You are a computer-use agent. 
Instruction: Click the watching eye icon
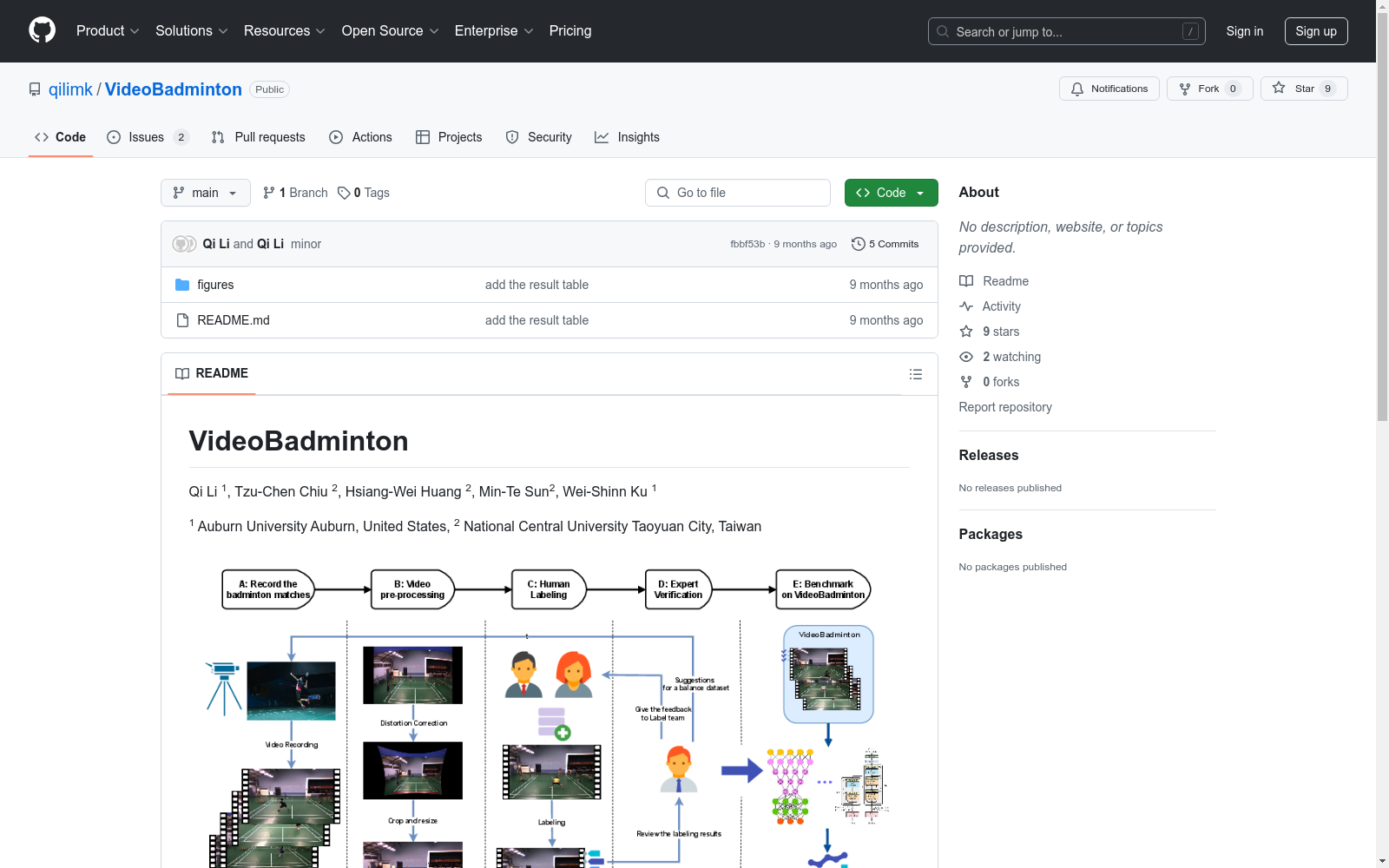point(966,357)
